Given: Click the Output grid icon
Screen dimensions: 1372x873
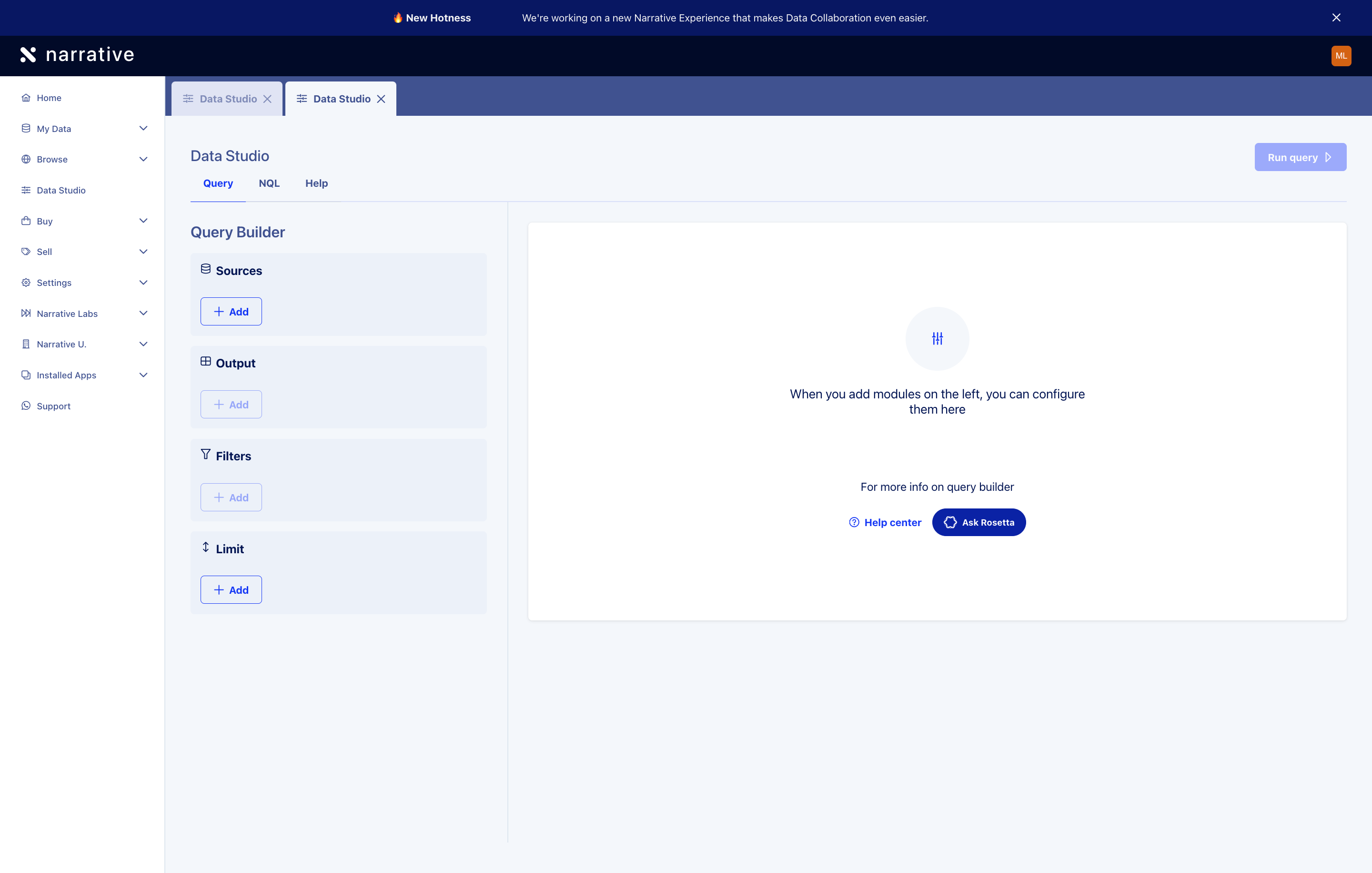Looking at the screenshot, I should (206, 361).
